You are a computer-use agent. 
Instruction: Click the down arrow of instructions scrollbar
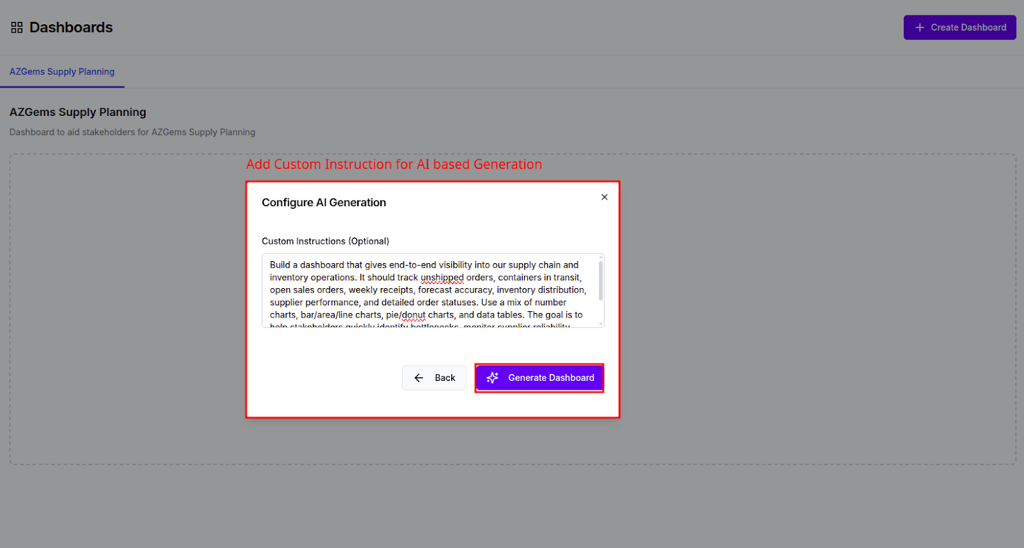point(600,323)
